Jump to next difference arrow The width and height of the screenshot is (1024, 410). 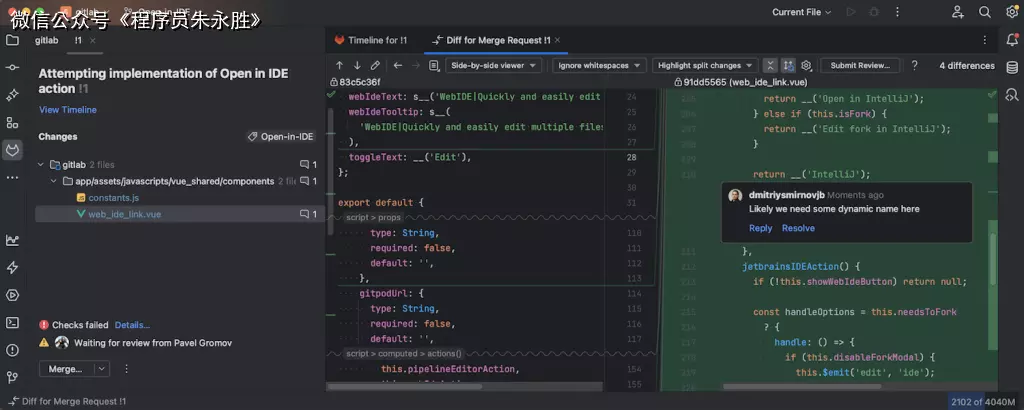(x=357, y=65)
